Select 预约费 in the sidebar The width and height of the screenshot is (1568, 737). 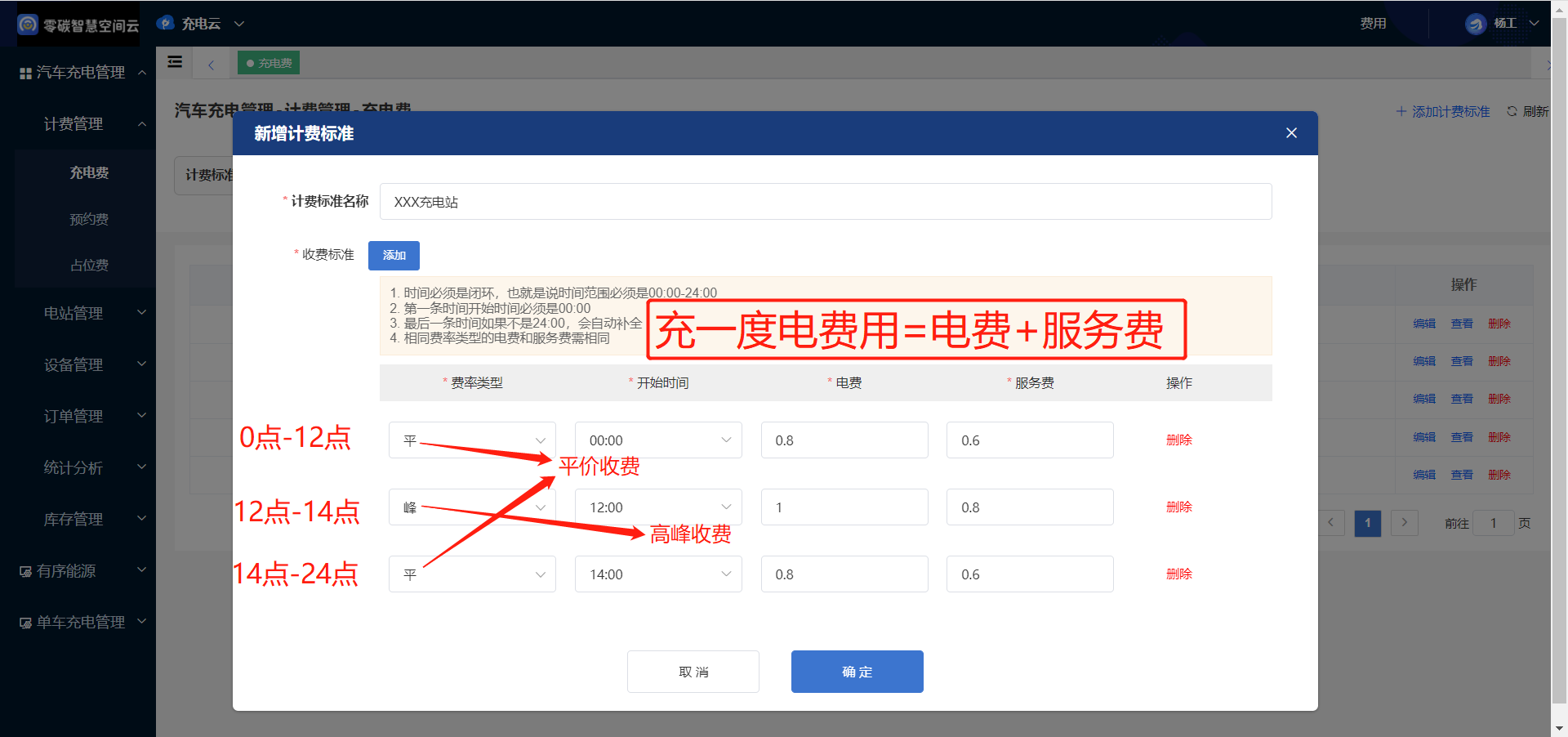click(89, 219)
